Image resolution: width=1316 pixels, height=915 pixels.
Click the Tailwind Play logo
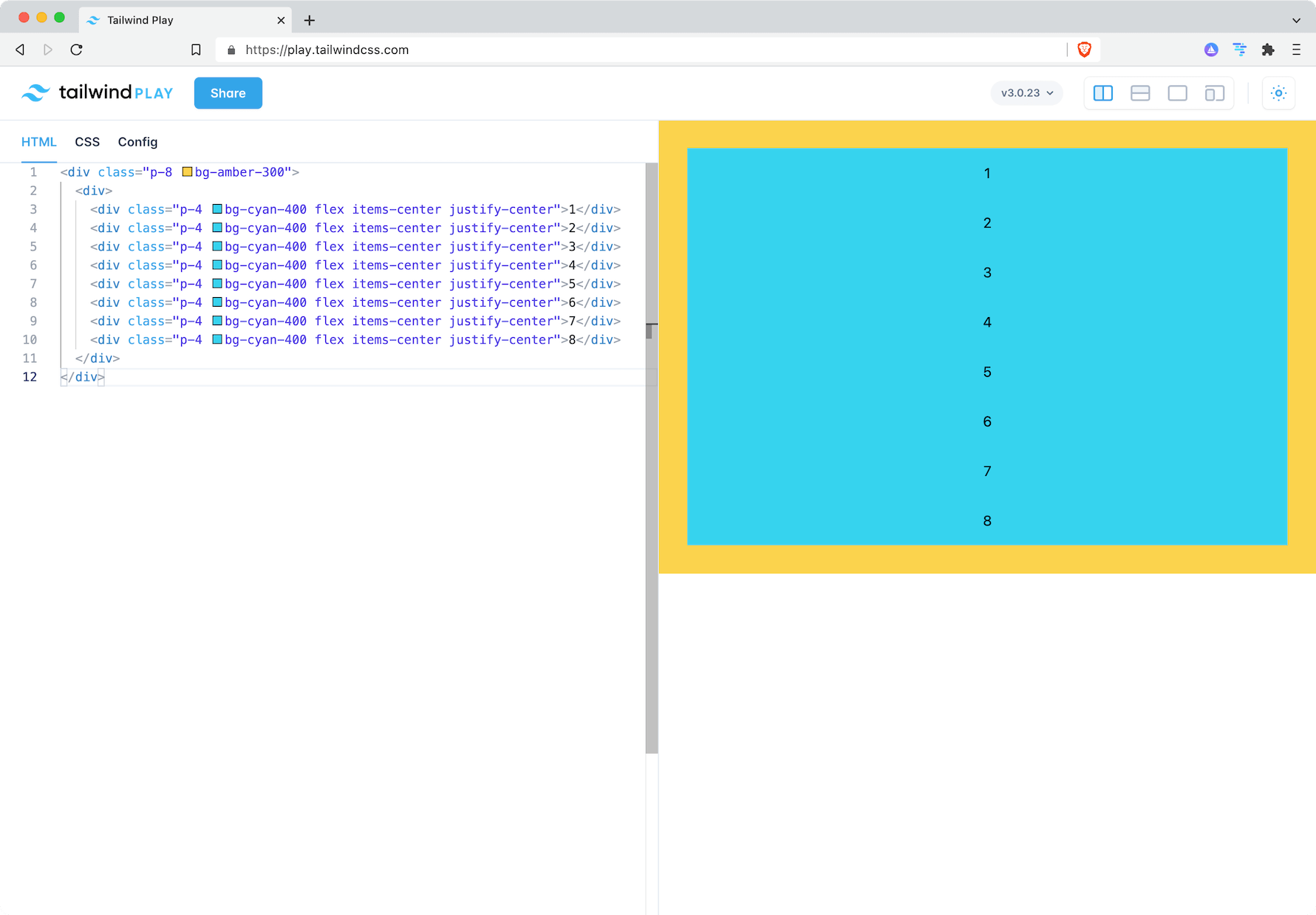point(97,92)
